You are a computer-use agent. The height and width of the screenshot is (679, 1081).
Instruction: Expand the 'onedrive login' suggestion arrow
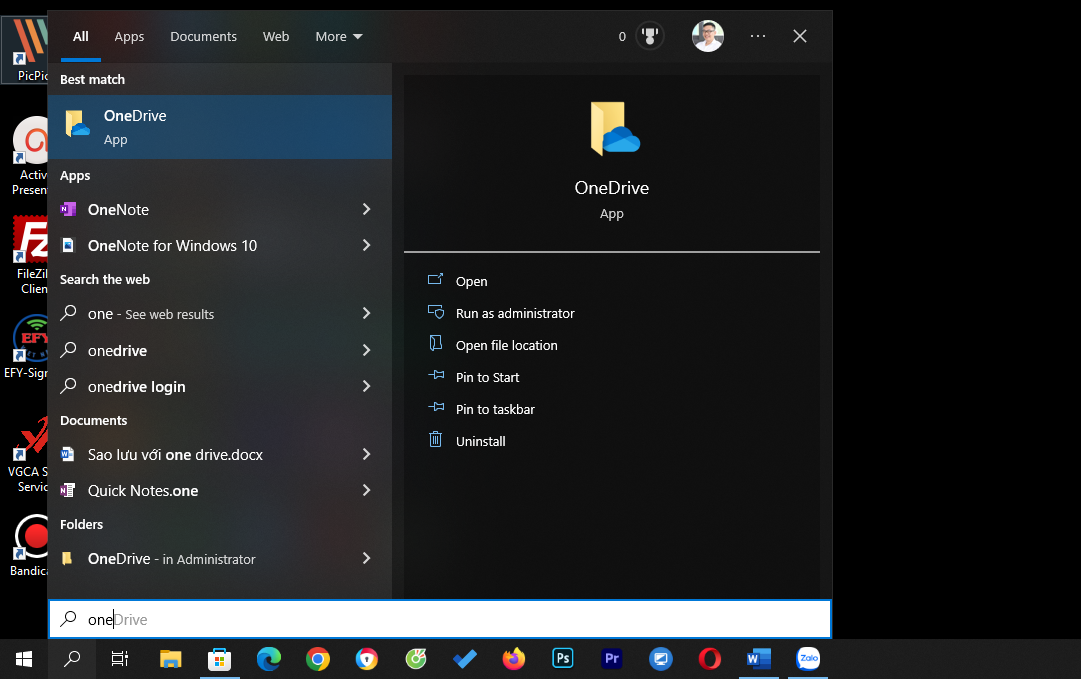(367, 386)
